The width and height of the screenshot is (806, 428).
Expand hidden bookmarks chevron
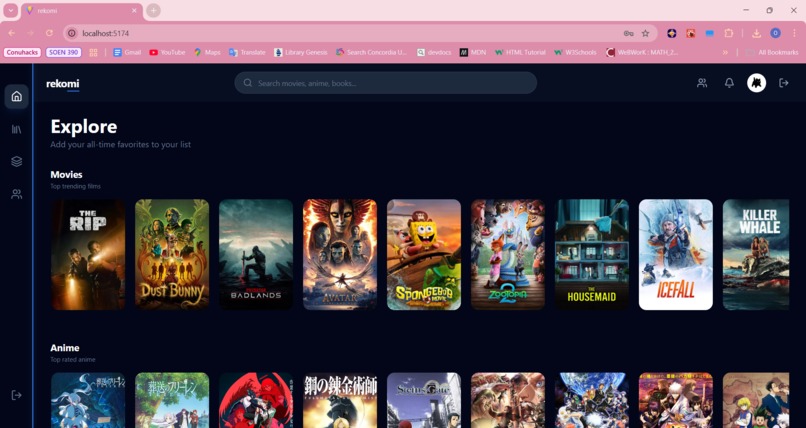(725, 52)
